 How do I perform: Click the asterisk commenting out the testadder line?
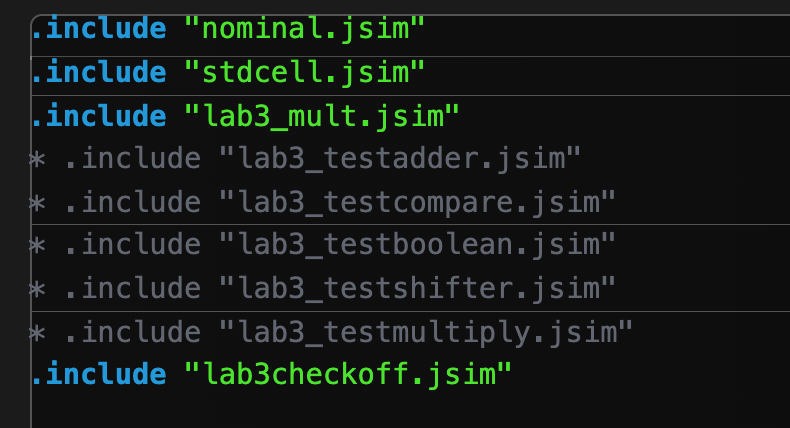click(x=37, y=159)
